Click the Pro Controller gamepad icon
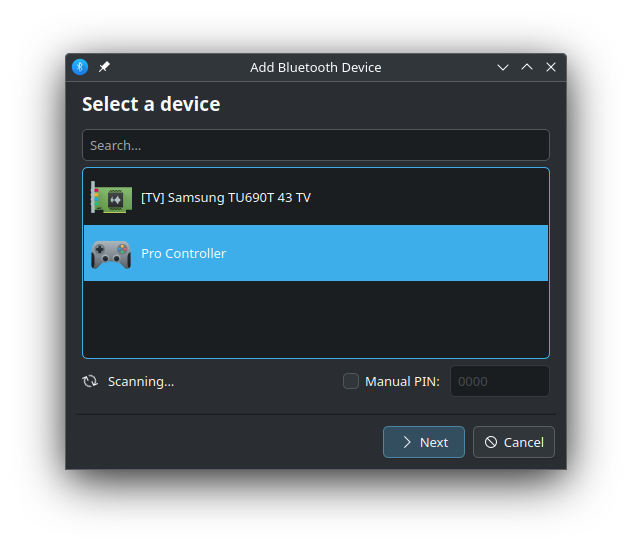The image size is (633, 548). [111, 254]
